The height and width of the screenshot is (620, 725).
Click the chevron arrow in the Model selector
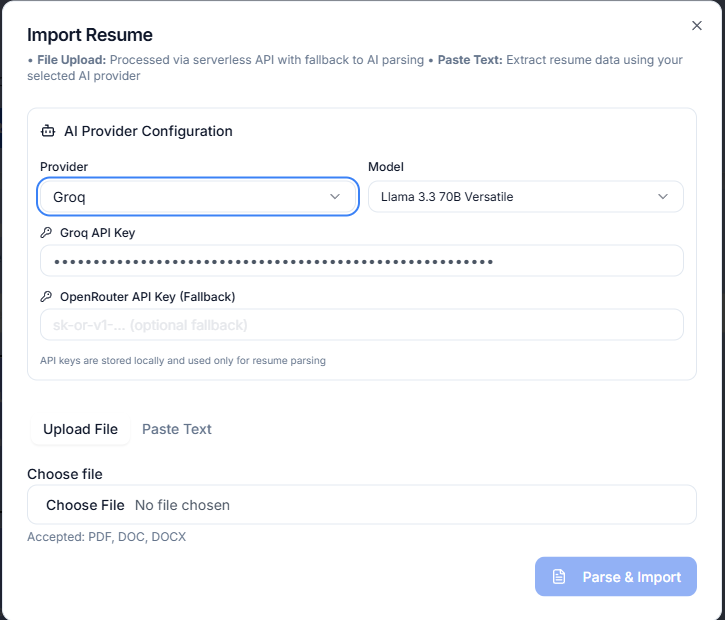pos(663,197)
